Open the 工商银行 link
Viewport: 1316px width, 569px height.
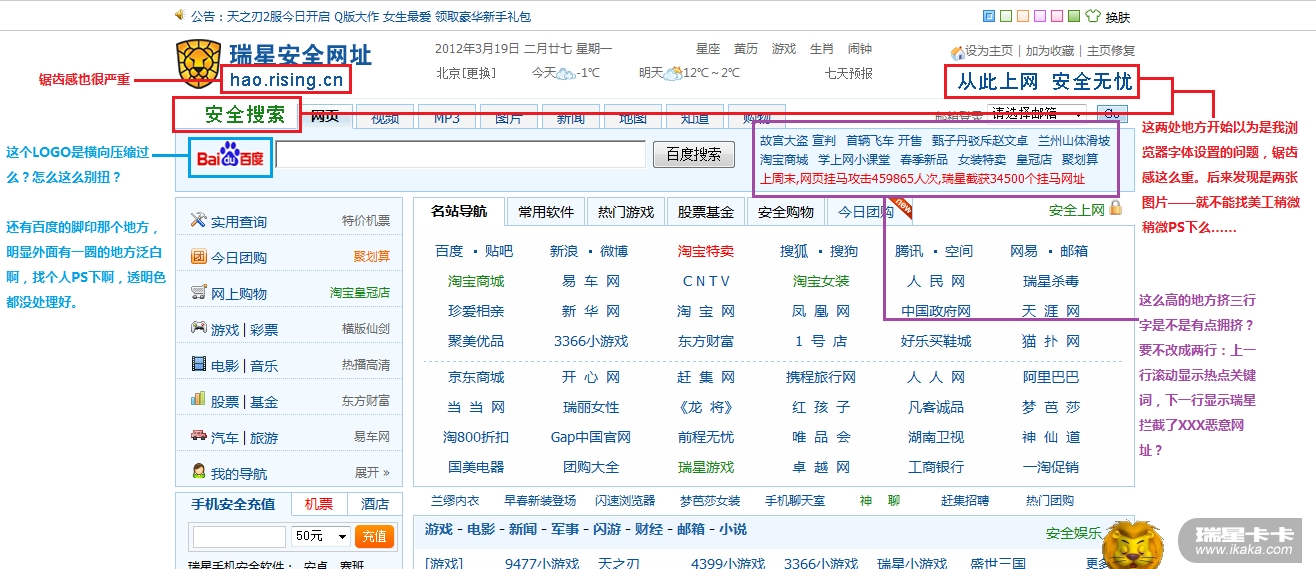[x=936, y=467]
